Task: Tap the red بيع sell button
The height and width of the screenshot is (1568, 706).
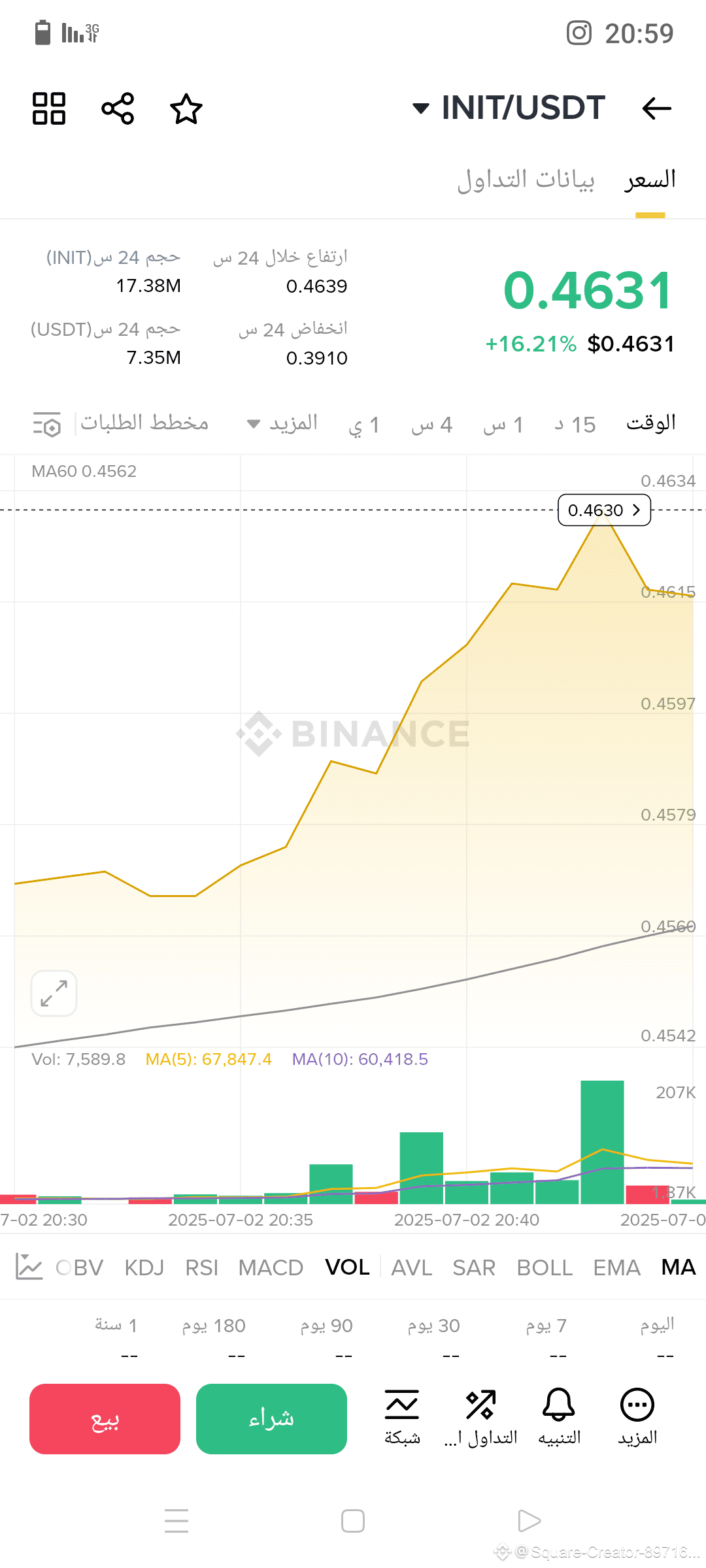Action: tap(105, 1419)
